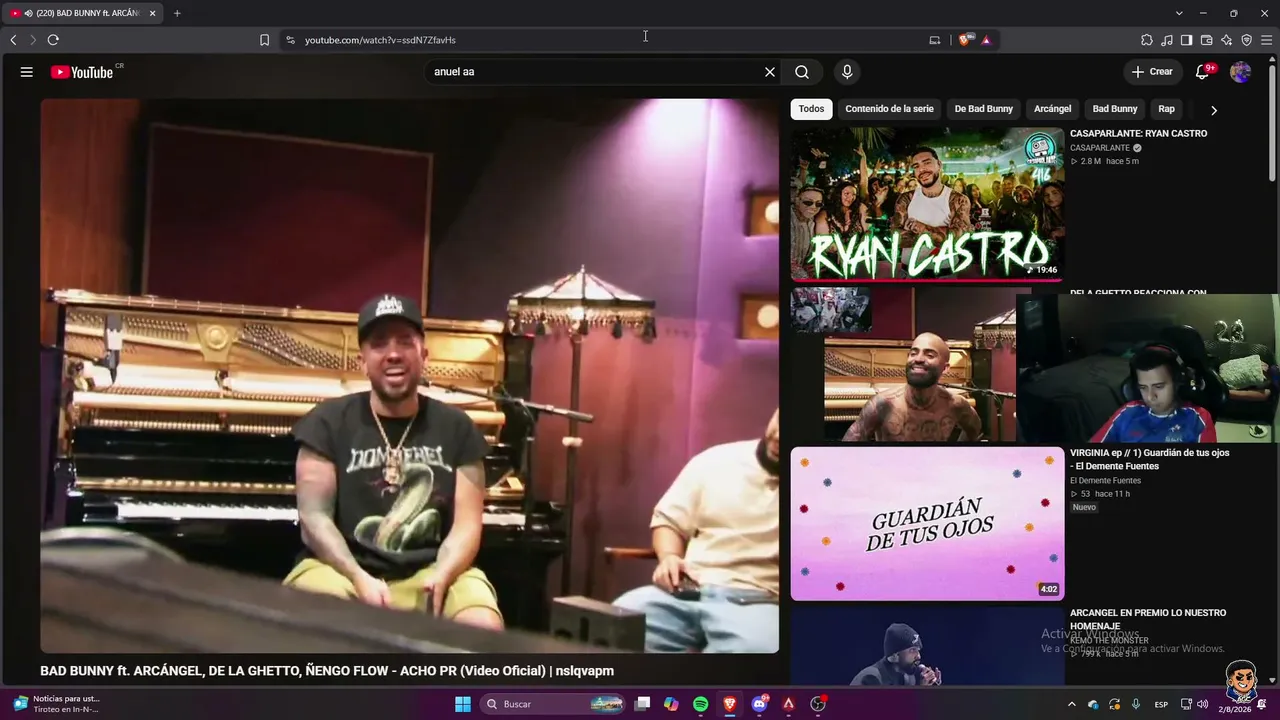Reload the page
1280x720 pixels.
tap(53, 40)
